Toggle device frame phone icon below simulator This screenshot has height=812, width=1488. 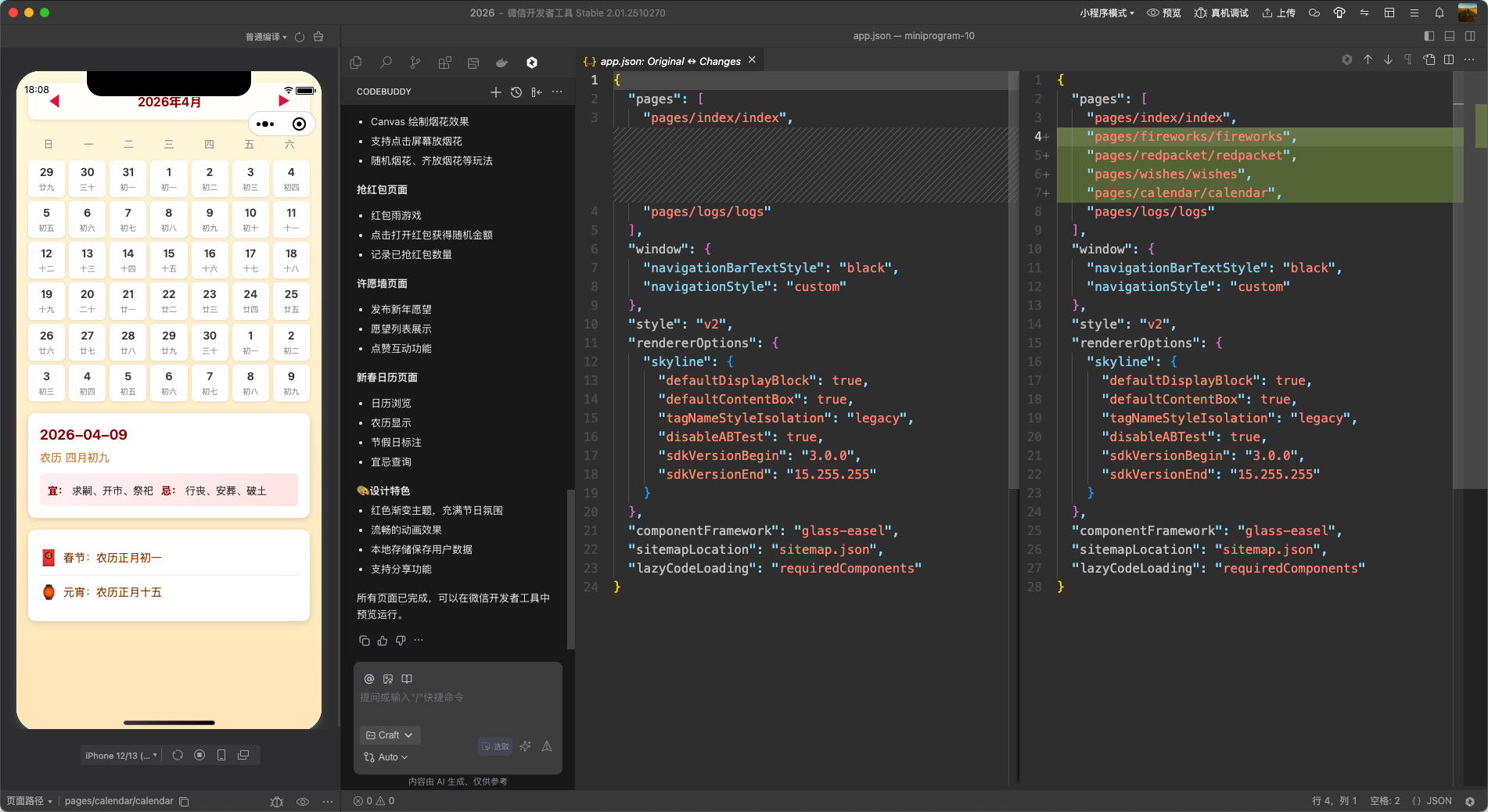click(x=221, y=755)
